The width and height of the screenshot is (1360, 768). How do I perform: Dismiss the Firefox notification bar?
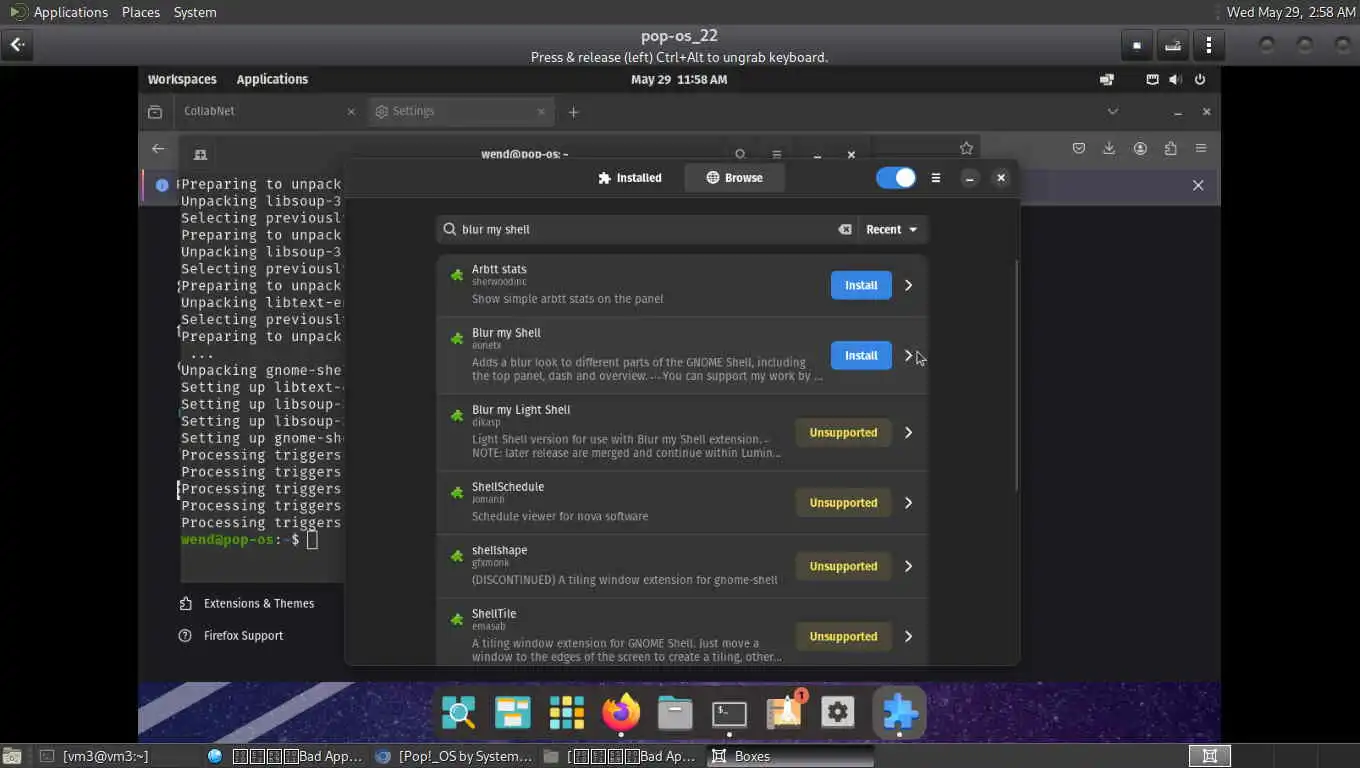1198,185
